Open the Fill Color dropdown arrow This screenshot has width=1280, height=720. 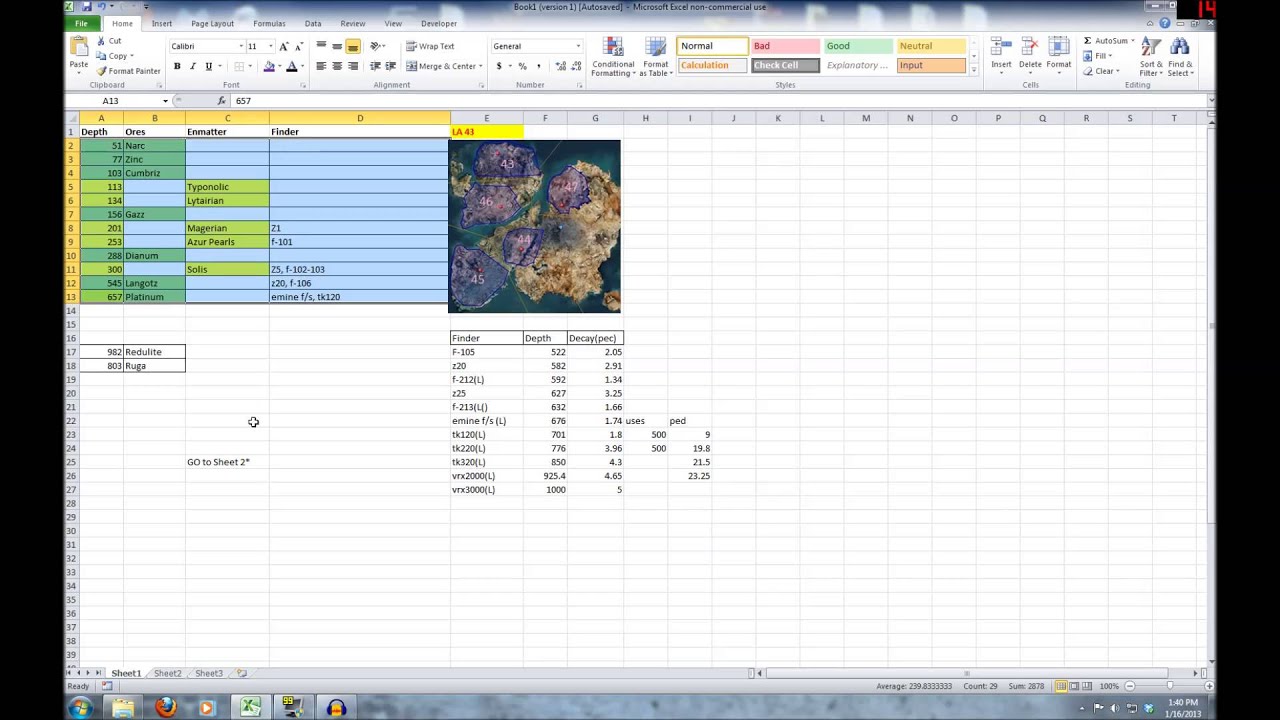[280, 67]
